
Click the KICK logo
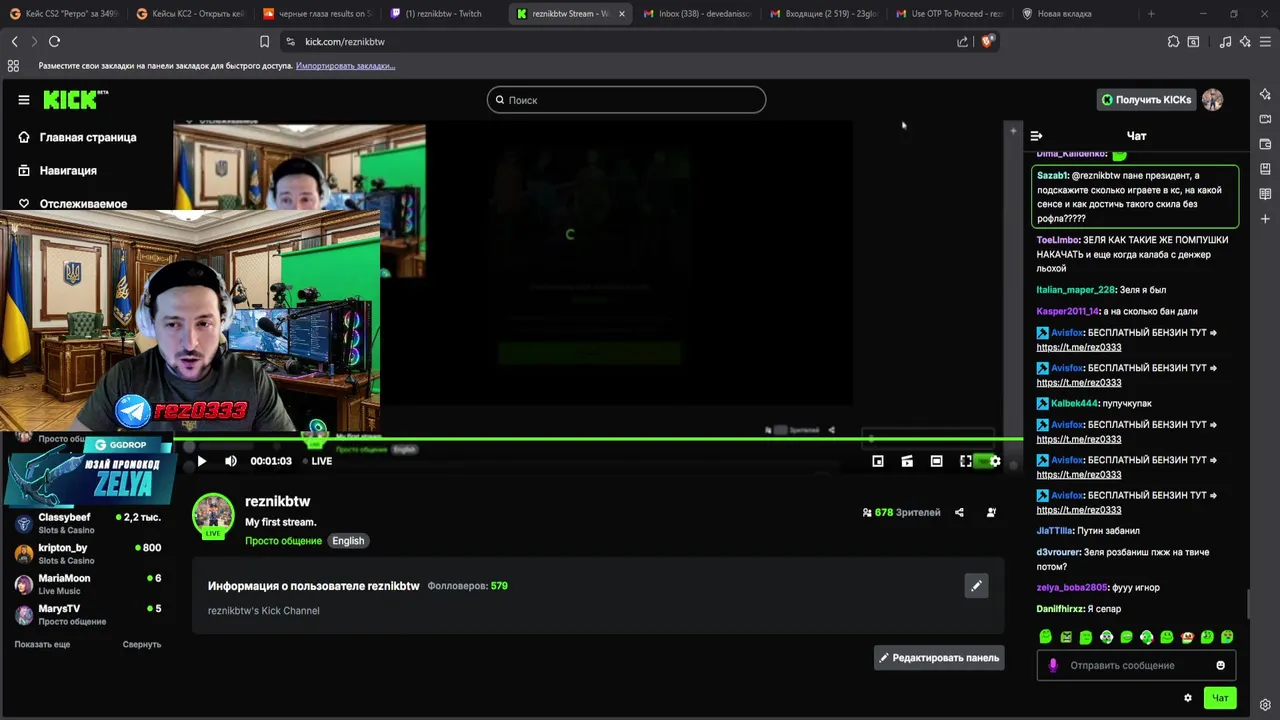(x=75, y=99)
